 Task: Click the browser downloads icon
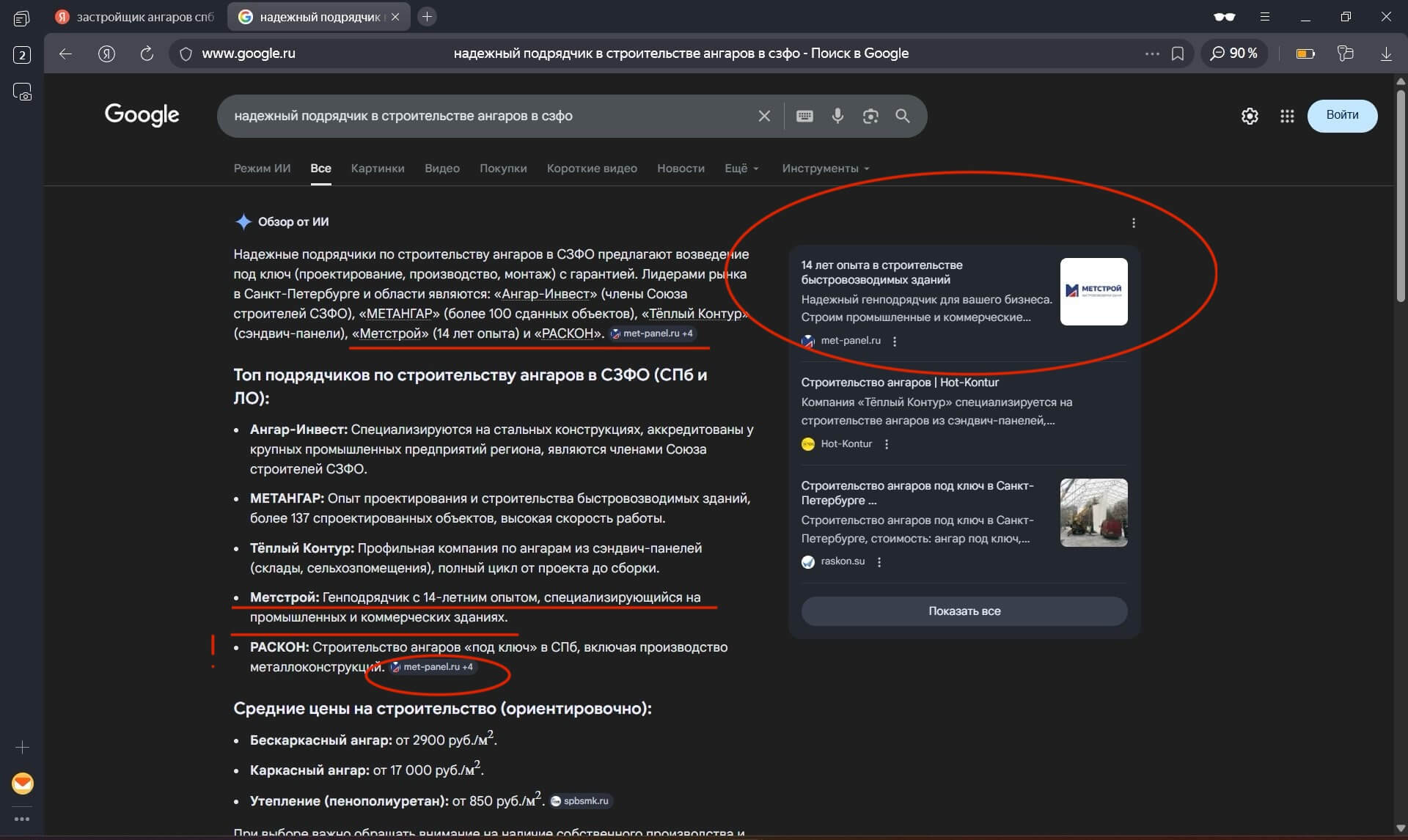[x=1385, y=54]
